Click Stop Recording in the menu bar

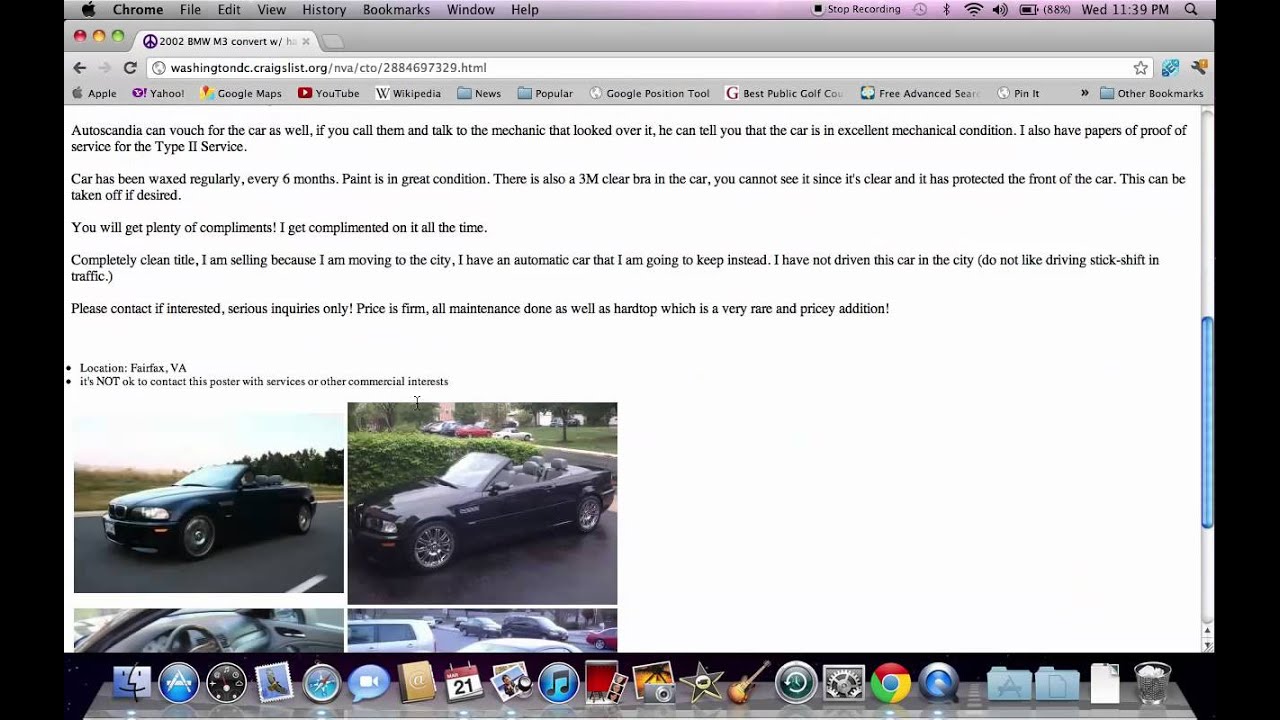click(856, 9)
